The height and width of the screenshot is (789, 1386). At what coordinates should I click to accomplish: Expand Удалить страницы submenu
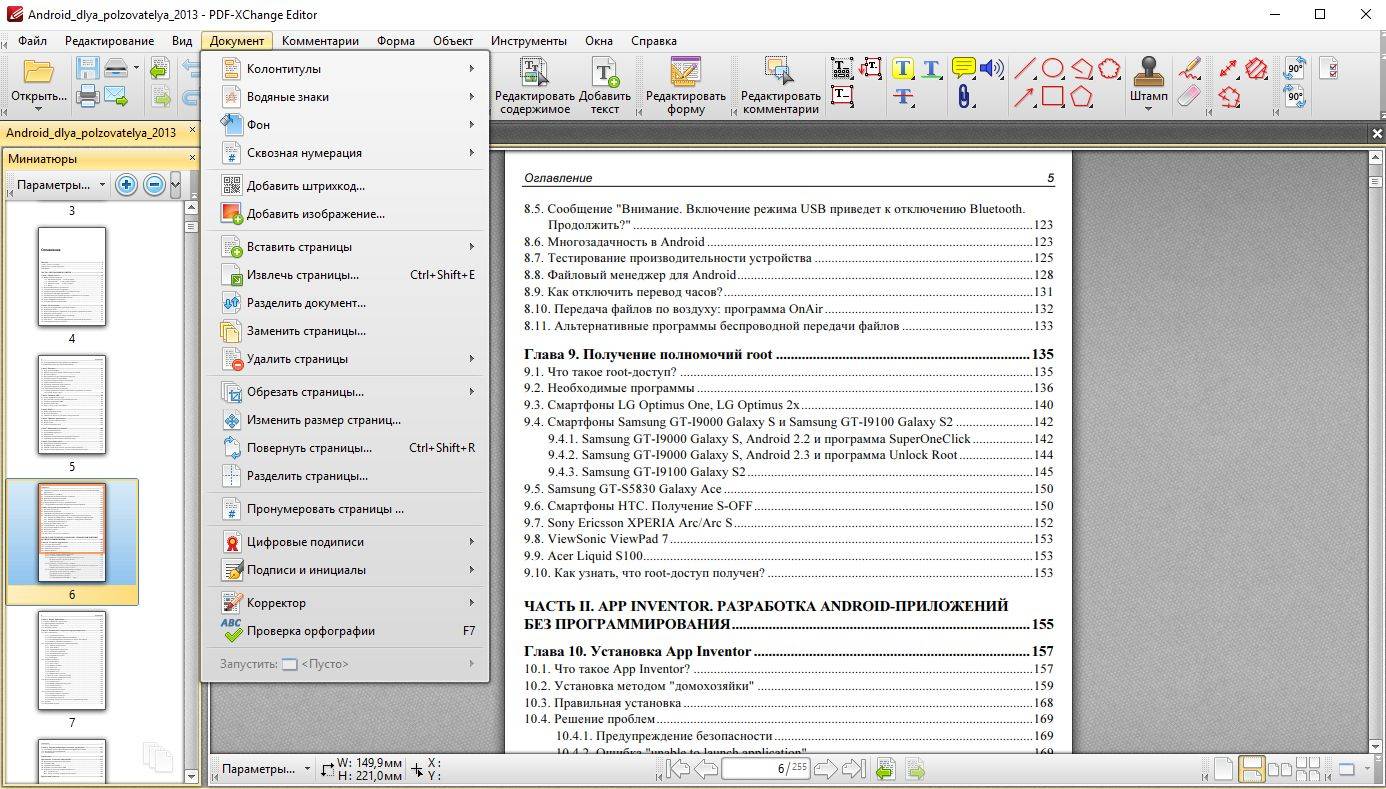tap(346, 359)
